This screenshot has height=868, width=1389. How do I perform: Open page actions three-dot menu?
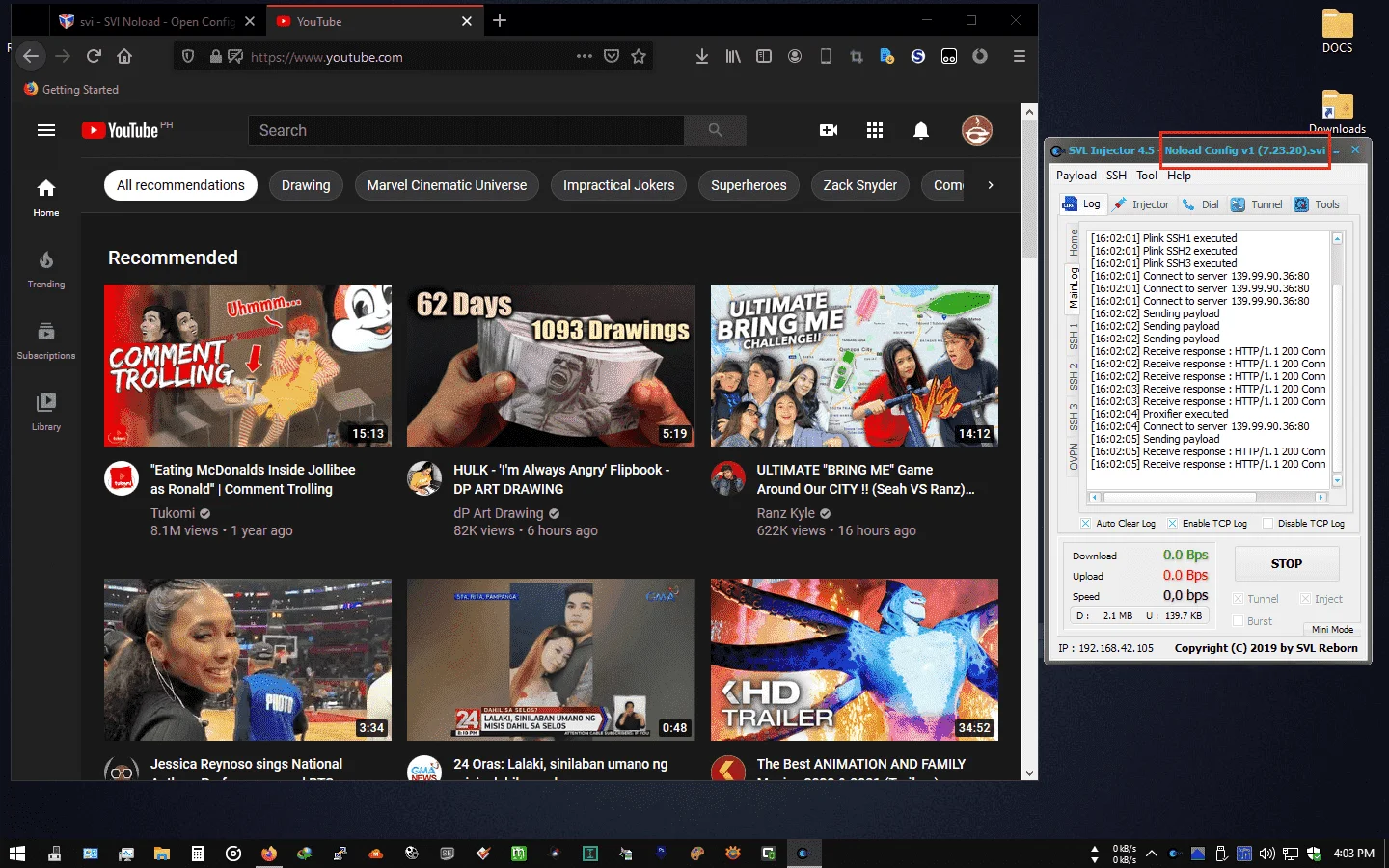(x=585, y=56)
